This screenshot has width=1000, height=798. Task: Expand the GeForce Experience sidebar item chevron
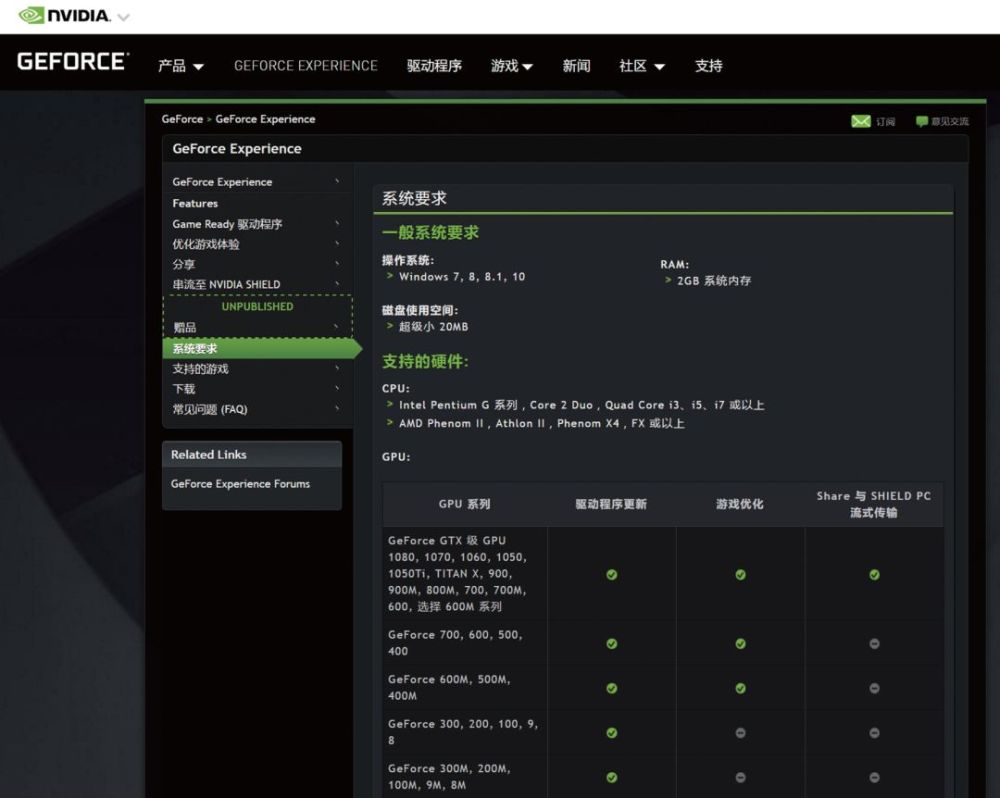(337, 182)
